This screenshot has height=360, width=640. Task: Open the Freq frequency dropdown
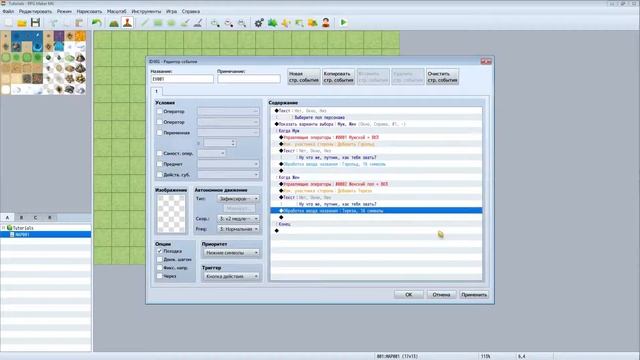(x=238, y=229)
